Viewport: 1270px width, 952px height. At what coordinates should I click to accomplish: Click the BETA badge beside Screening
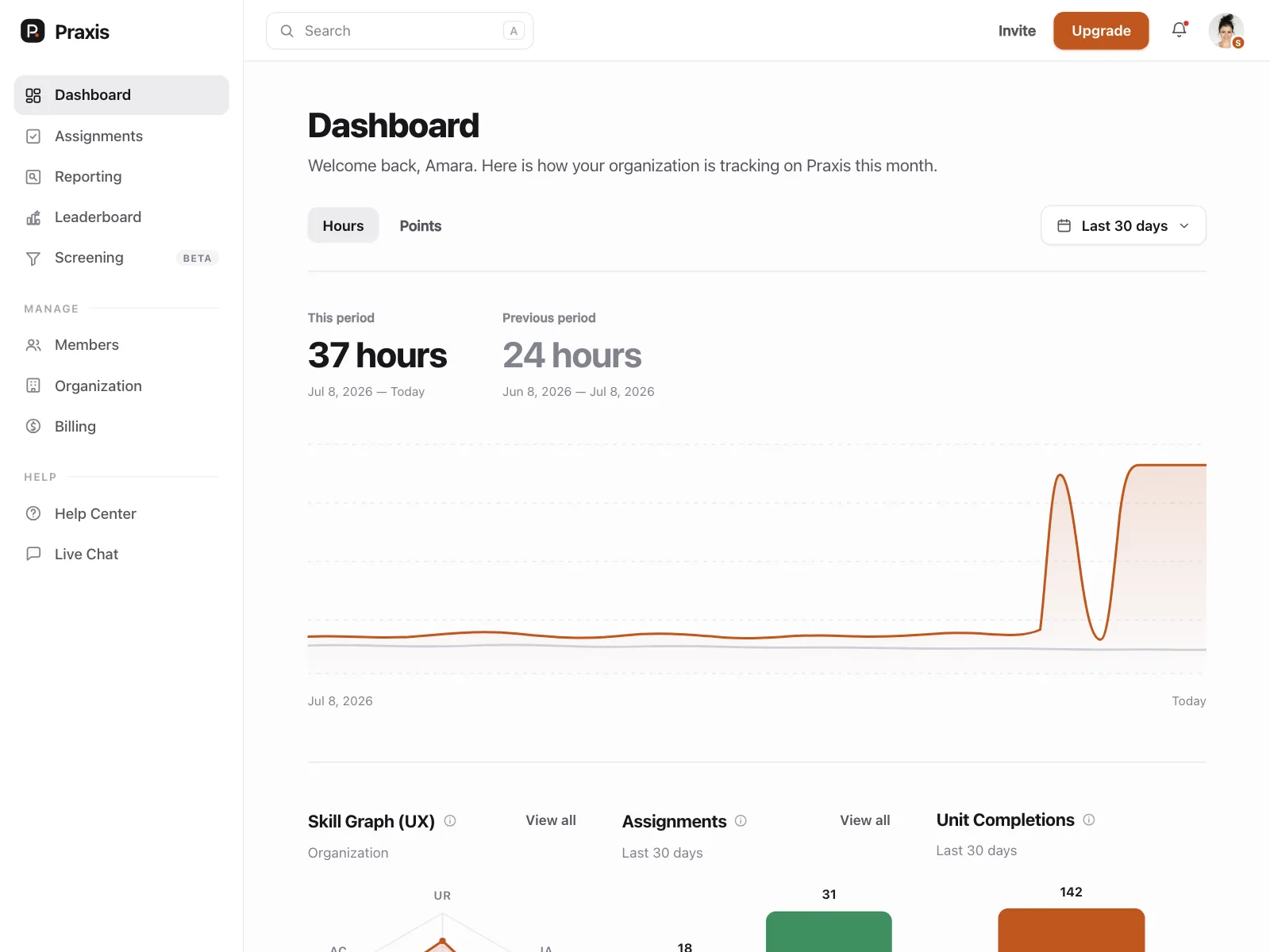197,258
